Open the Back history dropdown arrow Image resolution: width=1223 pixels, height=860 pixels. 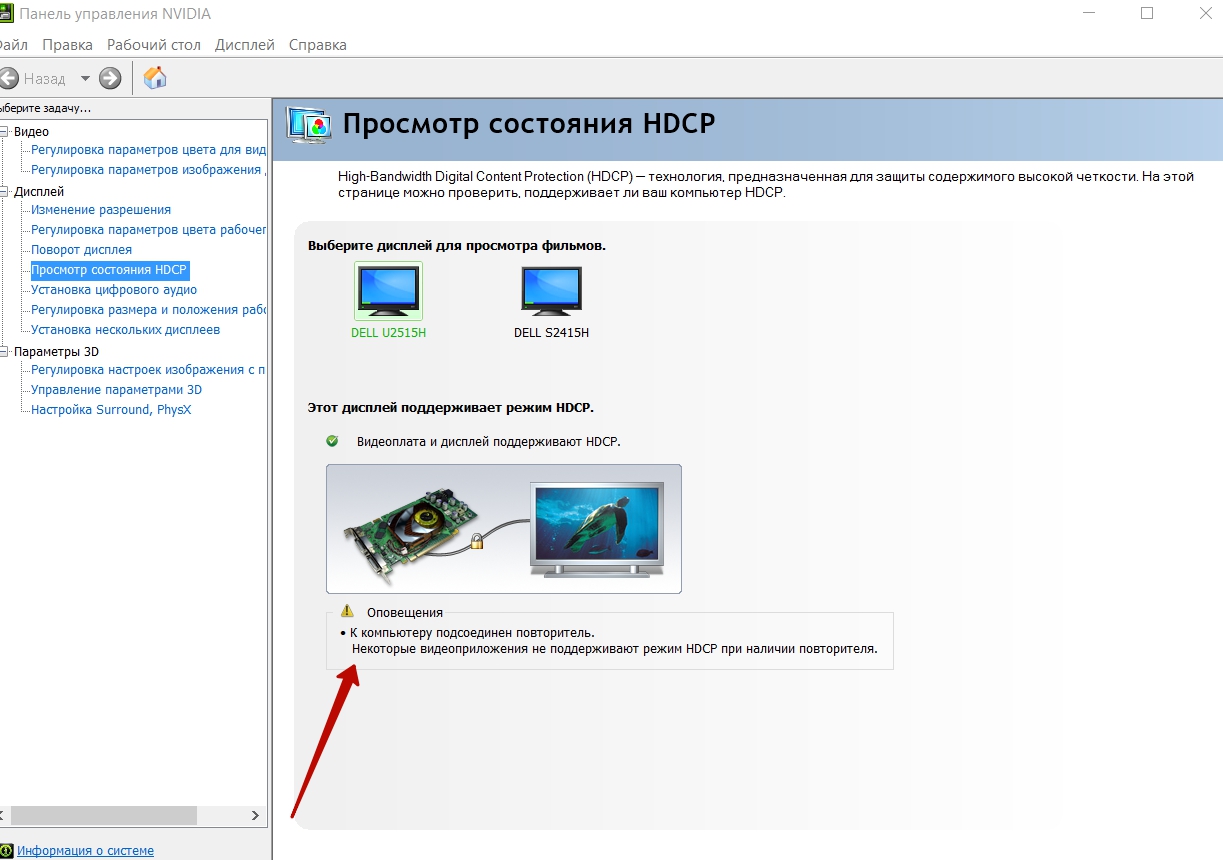(85, 78)
